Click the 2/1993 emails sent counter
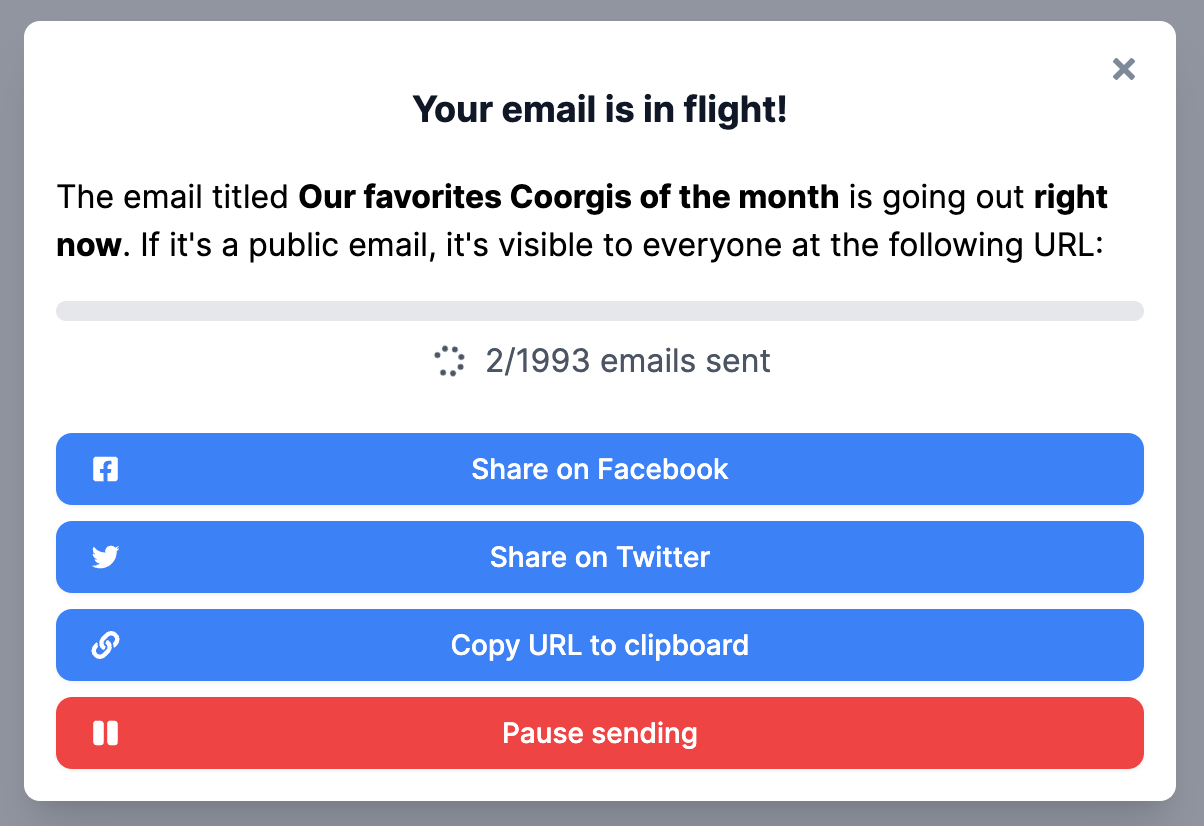Image resolution: width=1204 pixels, height=826 pixels. (628, 361)
